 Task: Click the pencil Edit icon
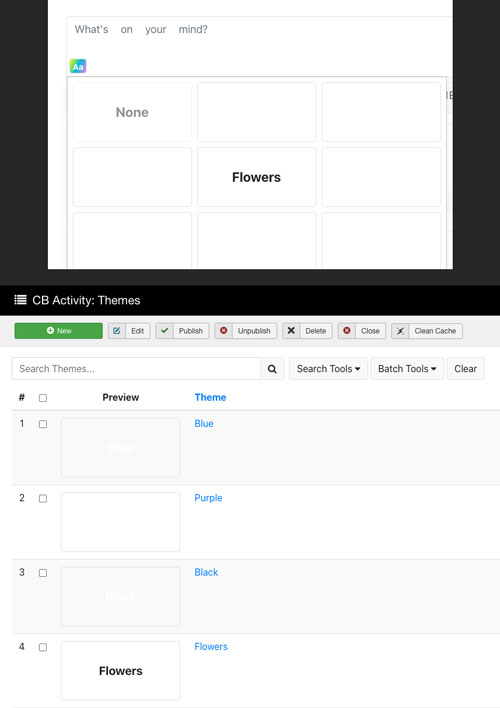[x=117, y=331]
